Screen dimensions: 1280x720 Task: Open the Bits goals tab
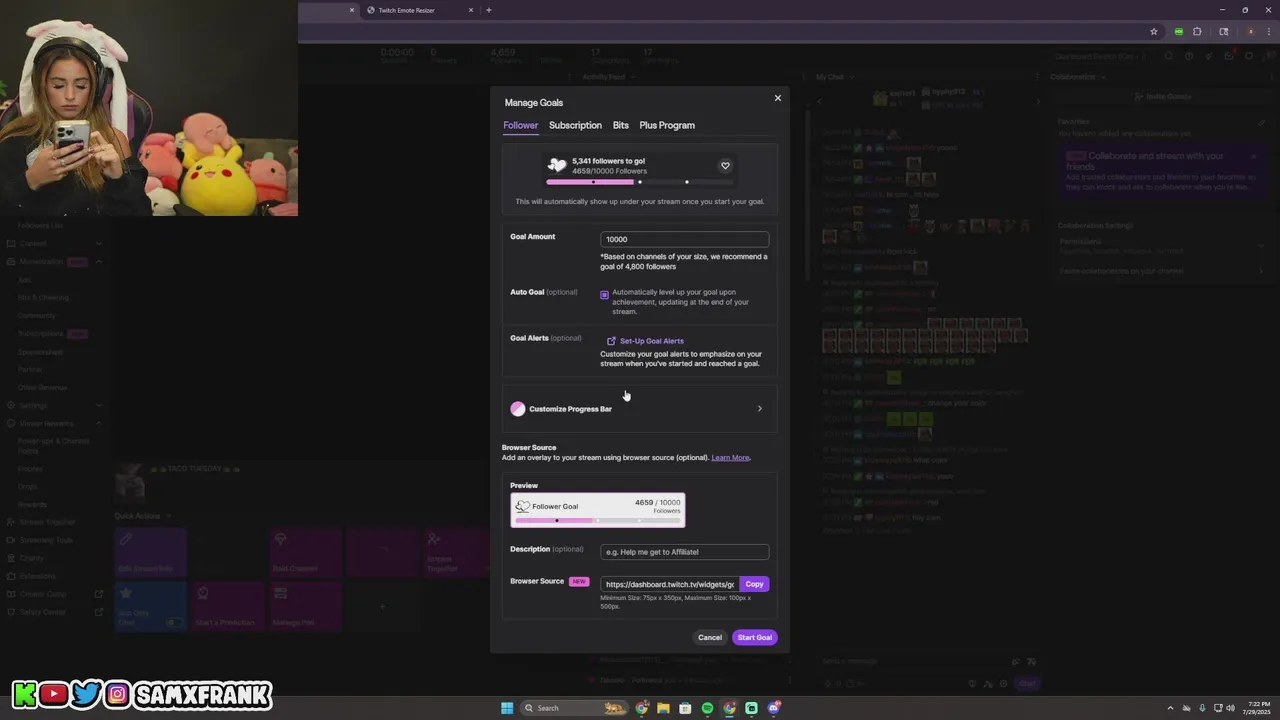coord(621,125)
